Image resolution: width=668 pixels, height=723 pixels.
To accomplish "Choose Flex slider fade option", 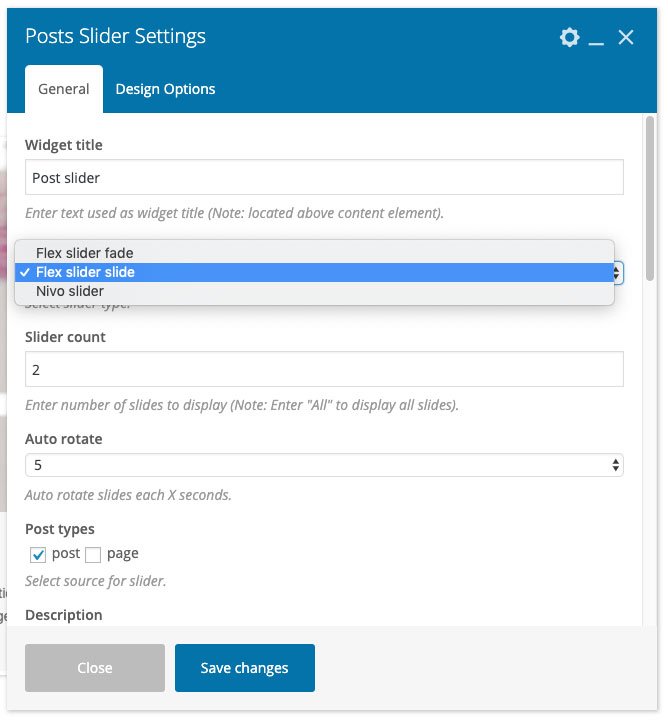I will [x=314, y=253].
